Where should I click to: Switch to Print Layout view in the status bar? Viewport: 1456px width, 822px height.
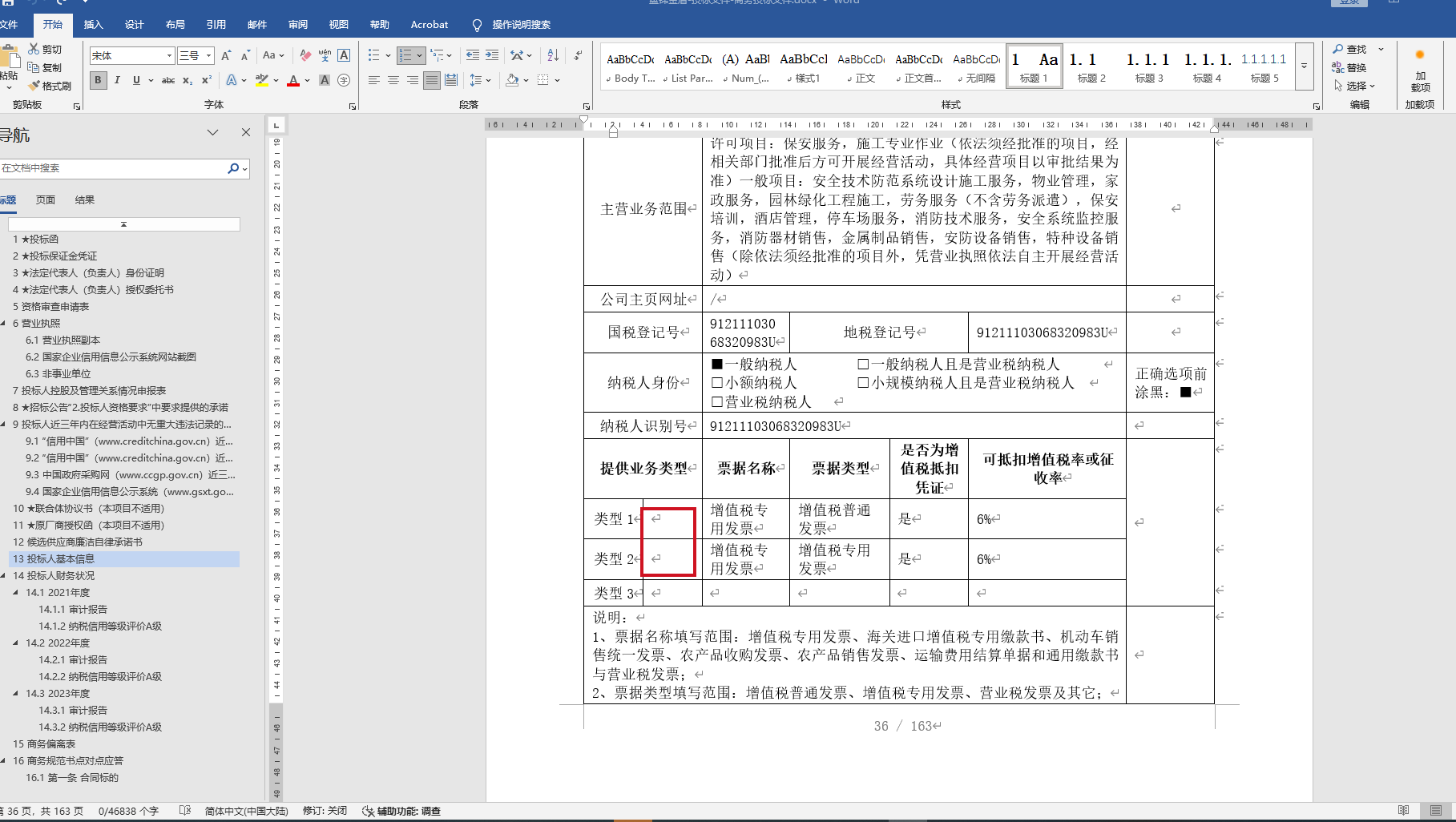[x=1436, y=811]
